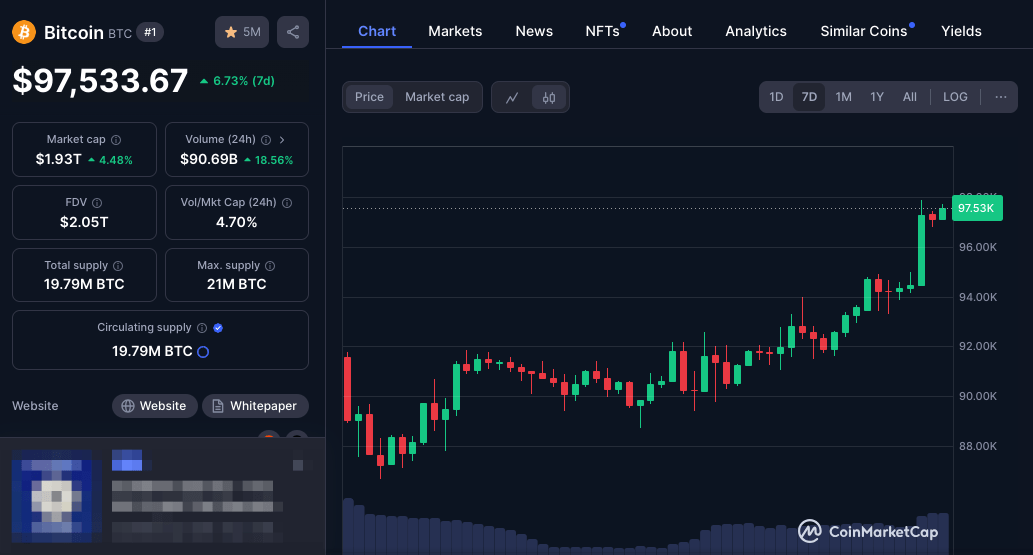
Task: Click the orange Bitcoin logo icon
Action: pyautogui.click(x=23, y=32)
